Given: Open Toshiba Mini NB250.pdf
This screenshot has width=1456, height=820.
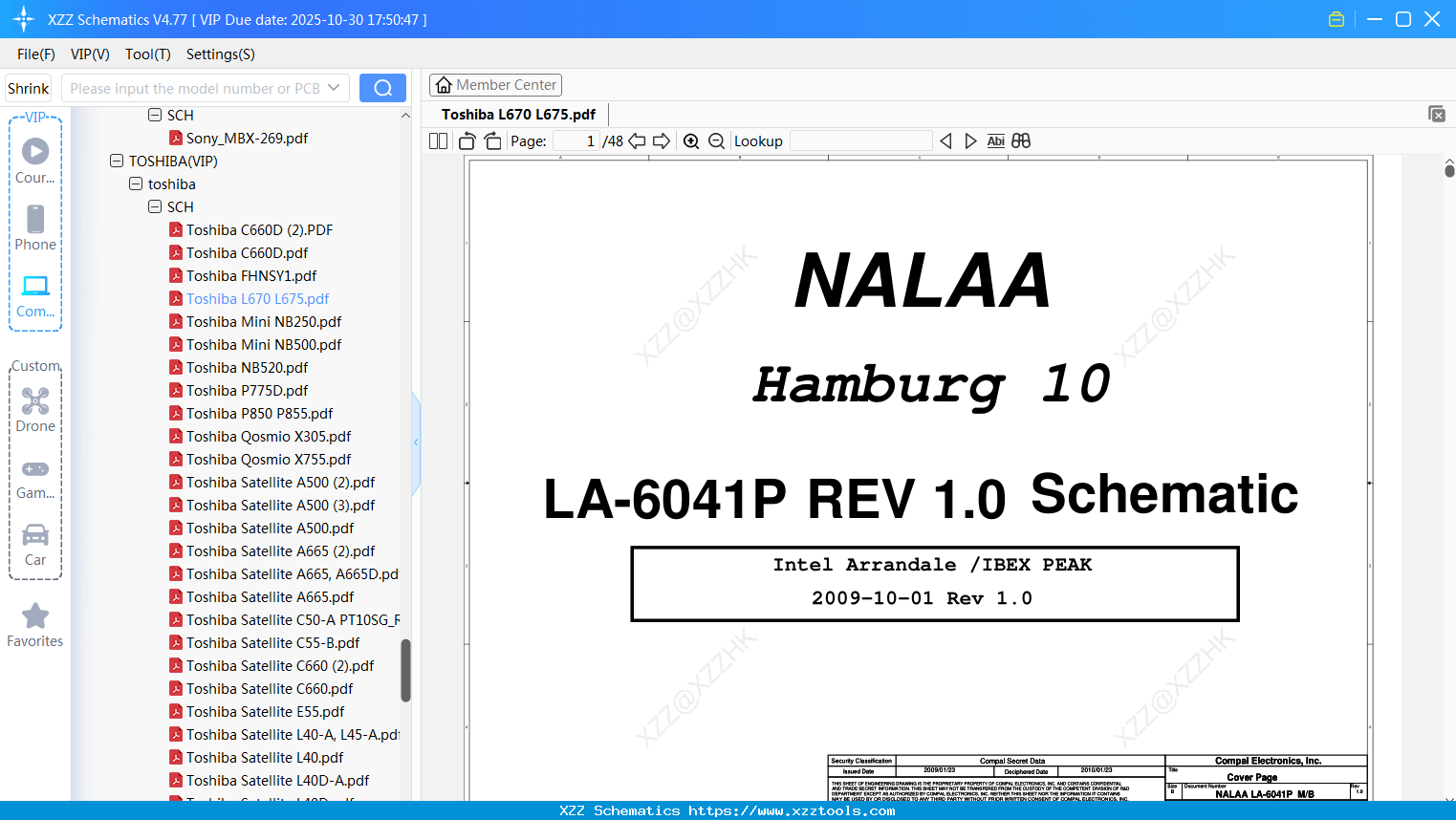Looking at the screenshot, I should click(x=264, y=322).
